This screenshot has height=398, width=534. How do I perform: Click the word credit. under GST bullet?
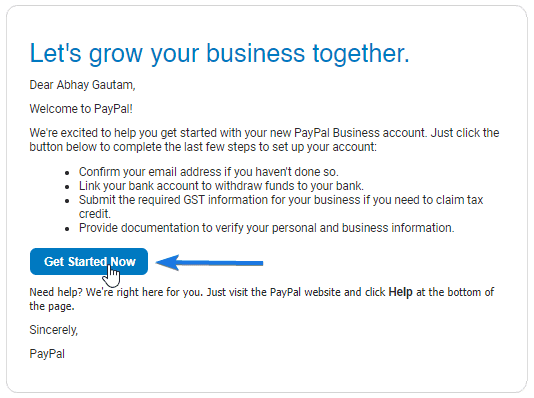[95, 214]
